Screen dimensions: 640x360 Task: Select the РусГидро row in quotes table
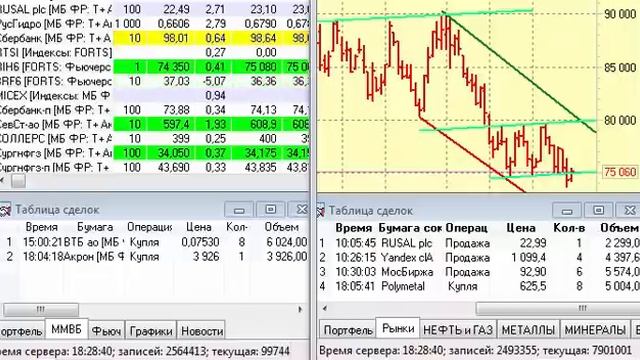[x=155, y=24]
